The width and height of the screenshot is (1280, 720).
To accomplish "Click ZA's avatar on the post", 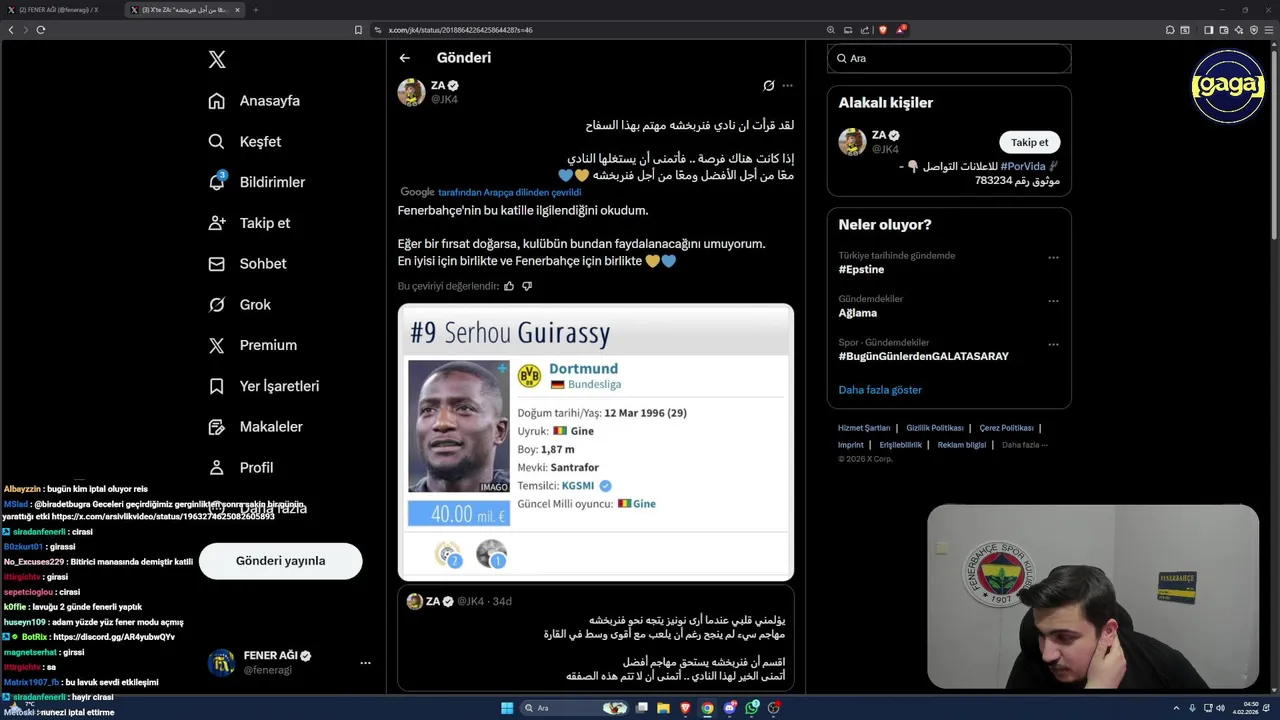I will click(411, 92).
